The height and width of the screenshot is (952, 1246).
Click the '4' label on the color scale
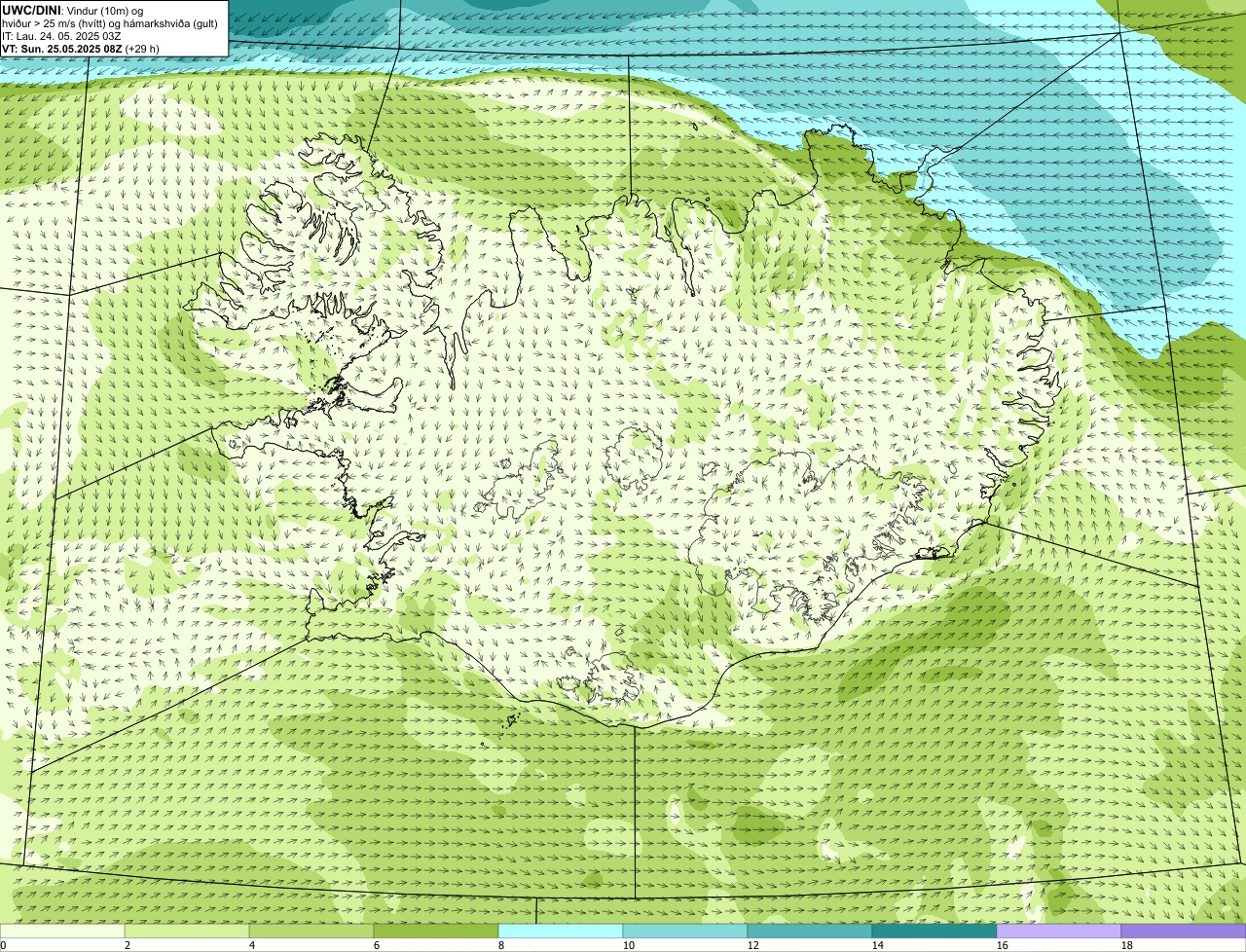[x=252, y=945]
